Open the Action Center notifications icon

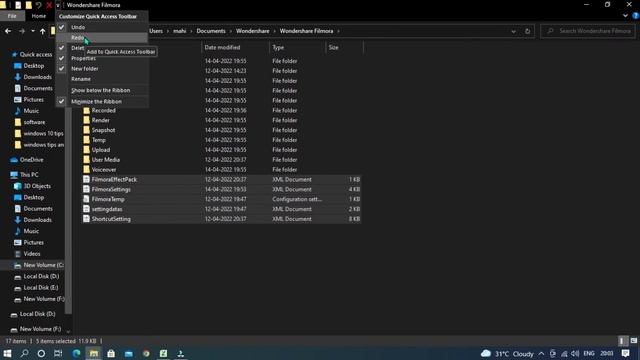[626, 353]
